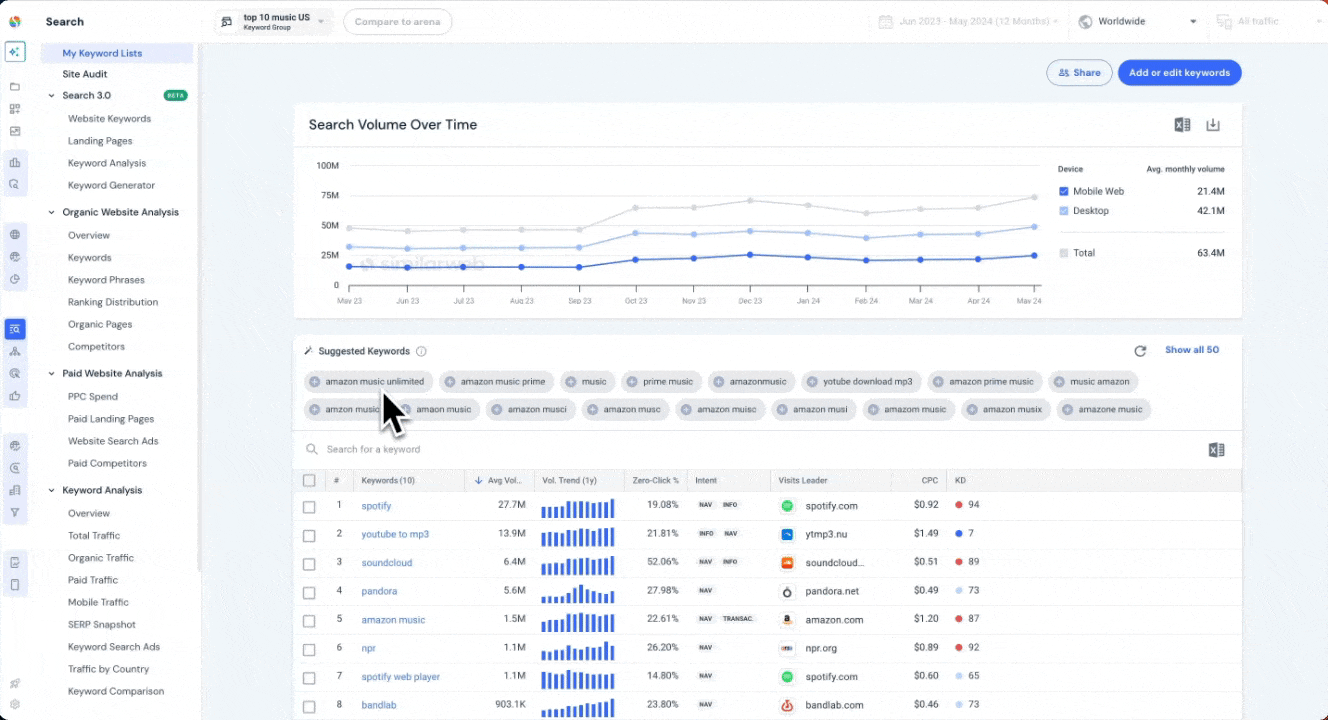The image size is (1328, 720).
Task: Click the Excel export icon above the keyword table
Action: coord(1216,449)
